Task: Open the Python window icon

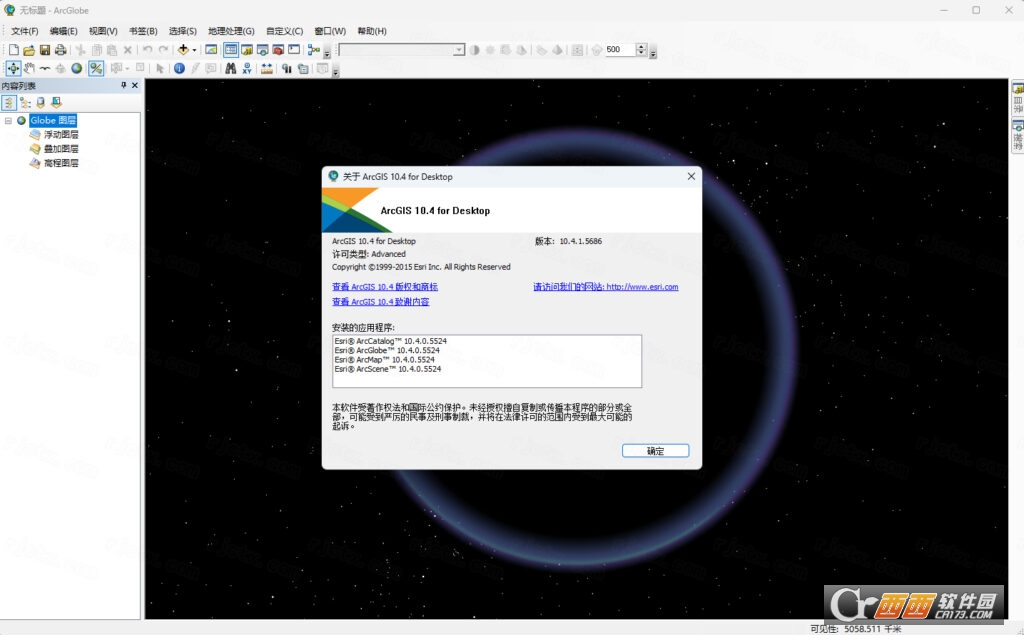Action: coord(294,50)
